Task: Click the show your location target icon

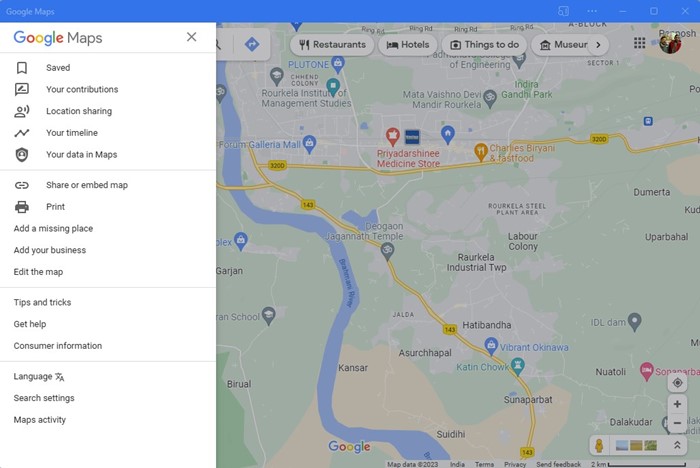Action: (677, 383)
